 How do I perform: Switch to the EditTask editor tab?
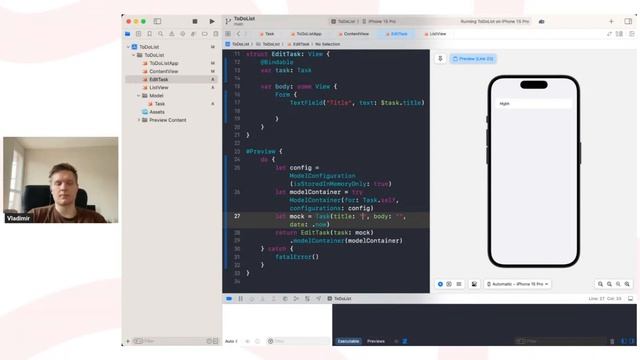397,34
